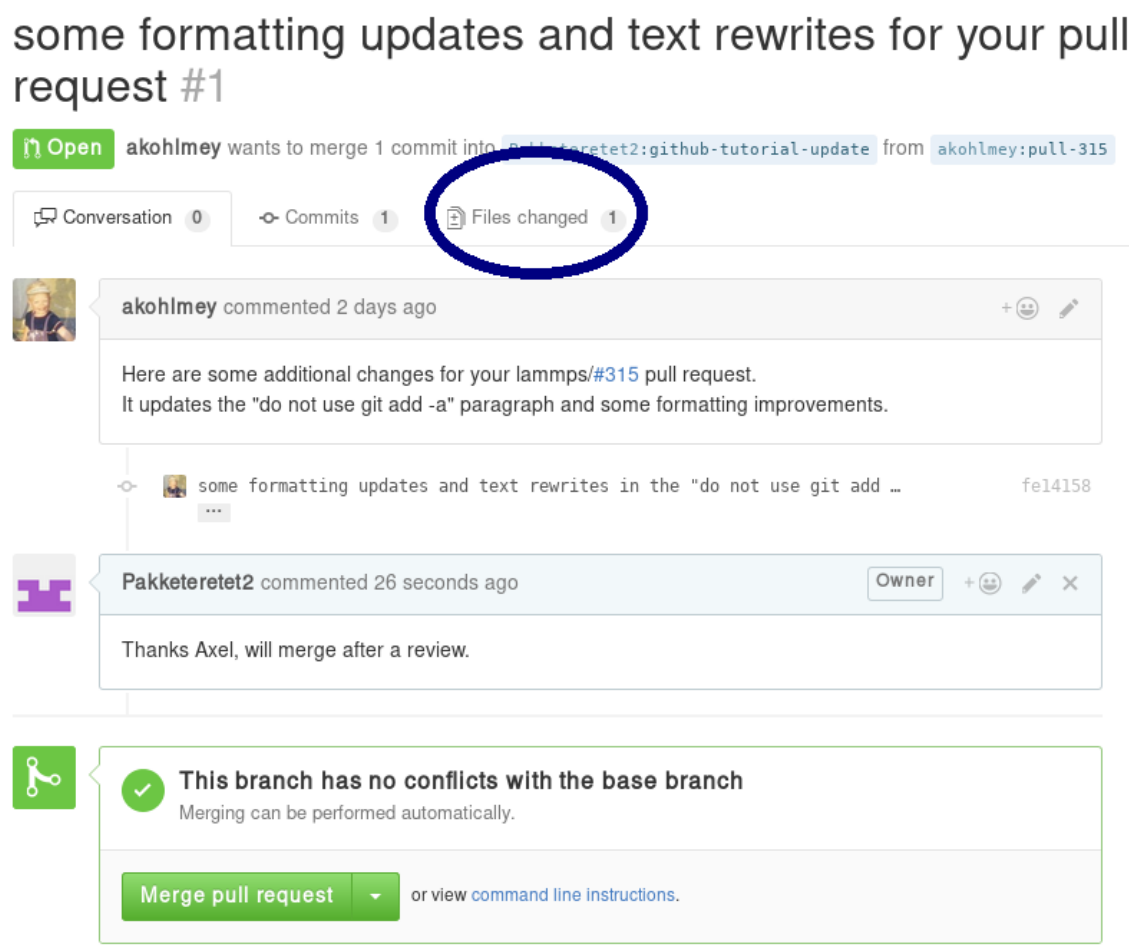Edit Pakketeretet2's comment with pencil icon

tap(1031, 583)
